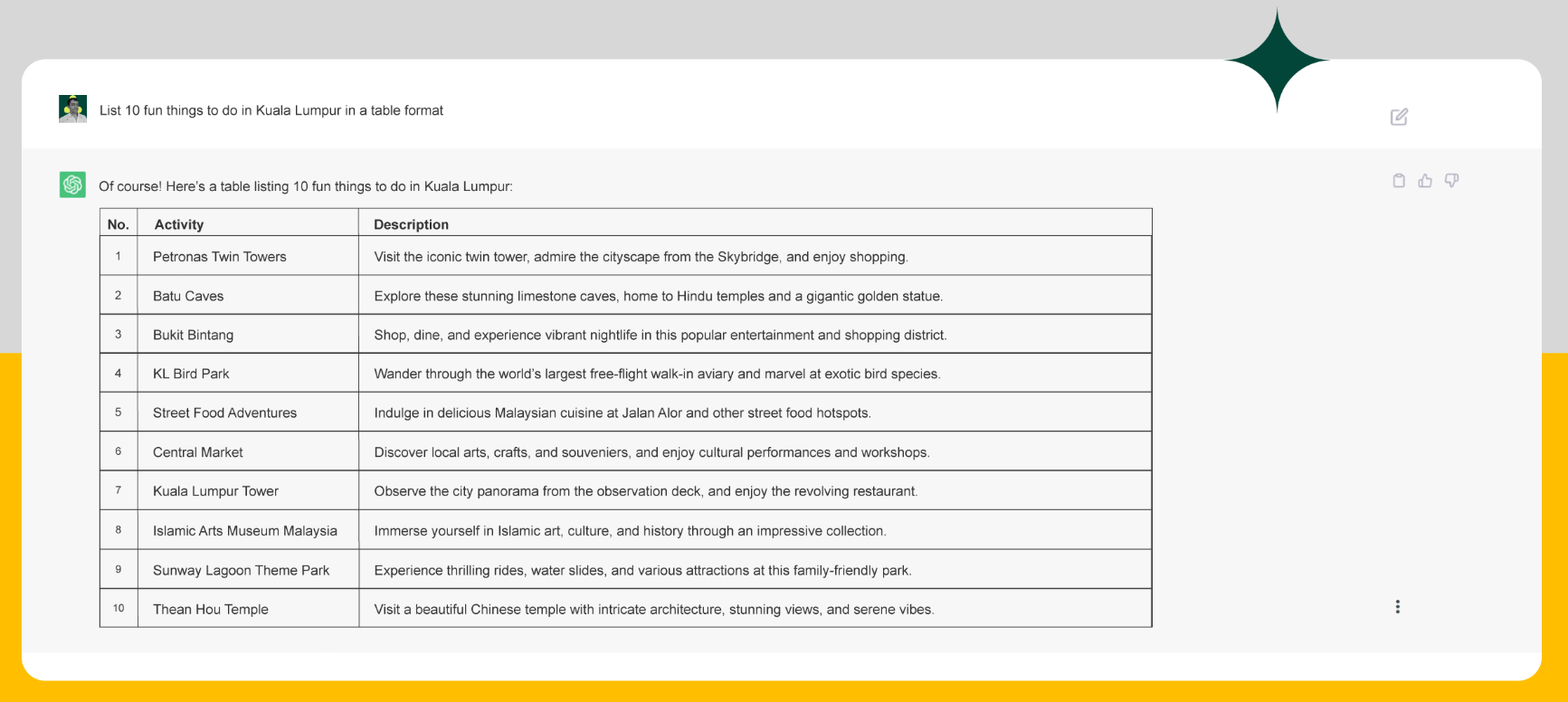Select the Batu Caves activity cell
Image resolution: width=1568 pixels, height=702 pixels.
(x=188, y=296)
